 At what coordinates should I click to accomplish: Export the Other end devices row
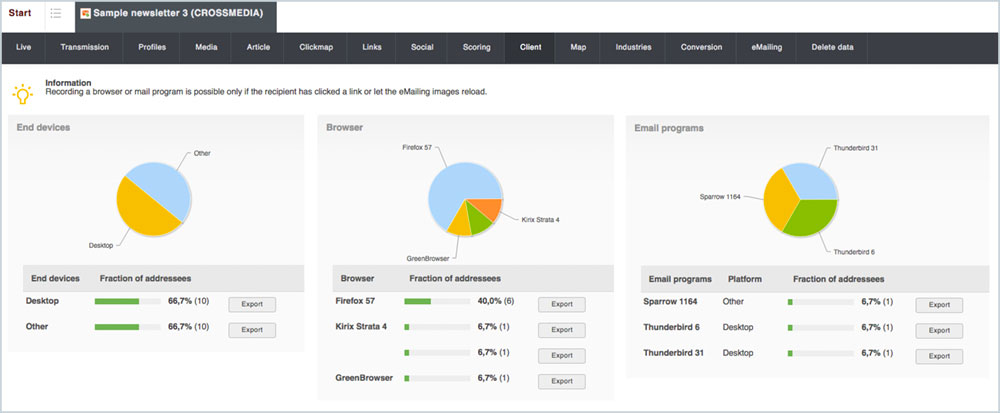(x=252, y=329)
